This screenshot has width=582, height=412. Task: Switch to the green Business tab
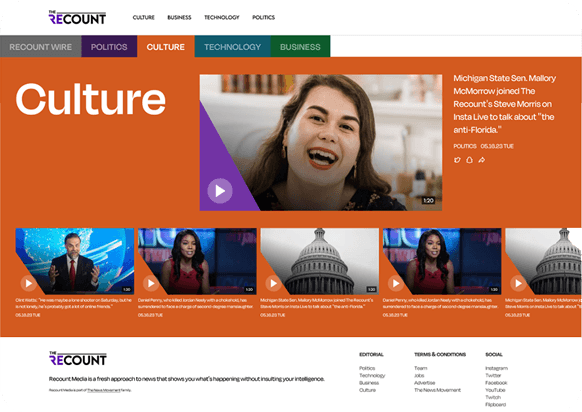[300, 47]
